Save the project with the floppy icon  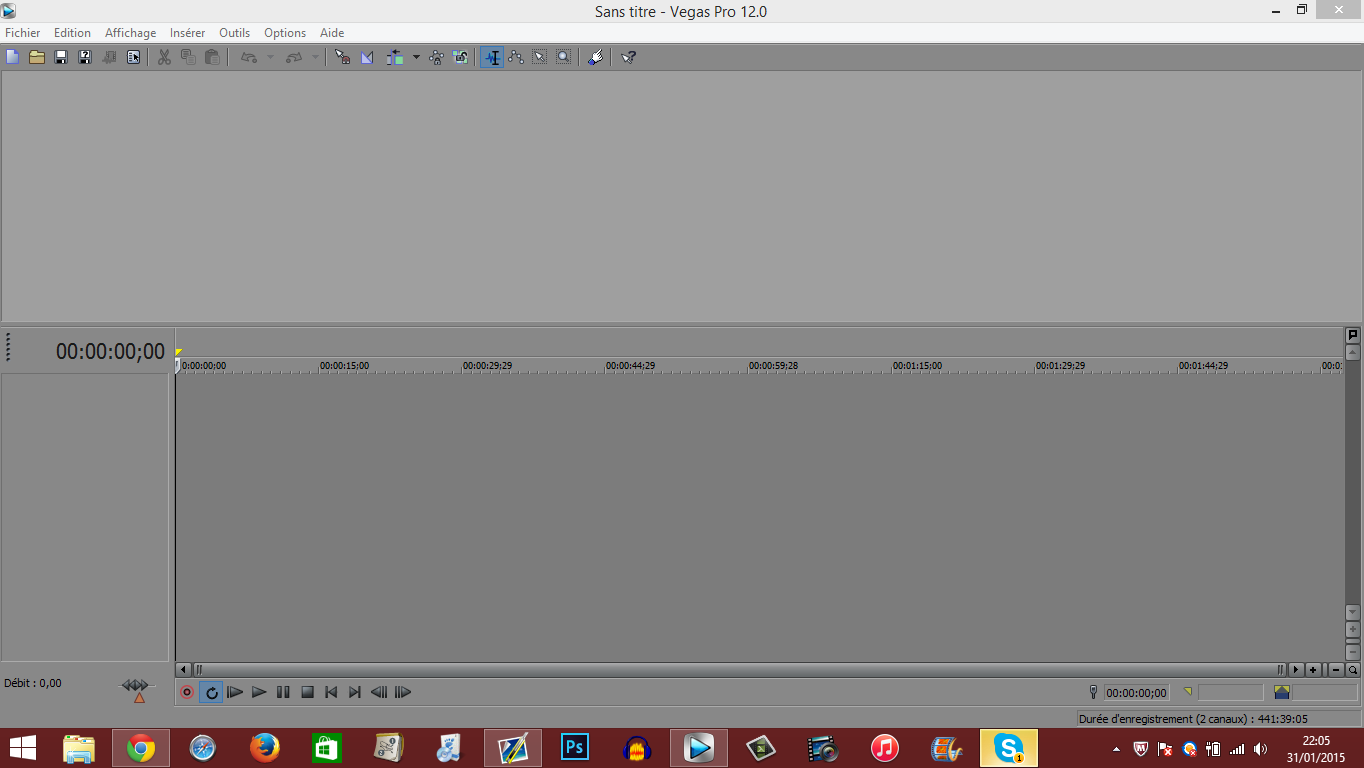61,57
